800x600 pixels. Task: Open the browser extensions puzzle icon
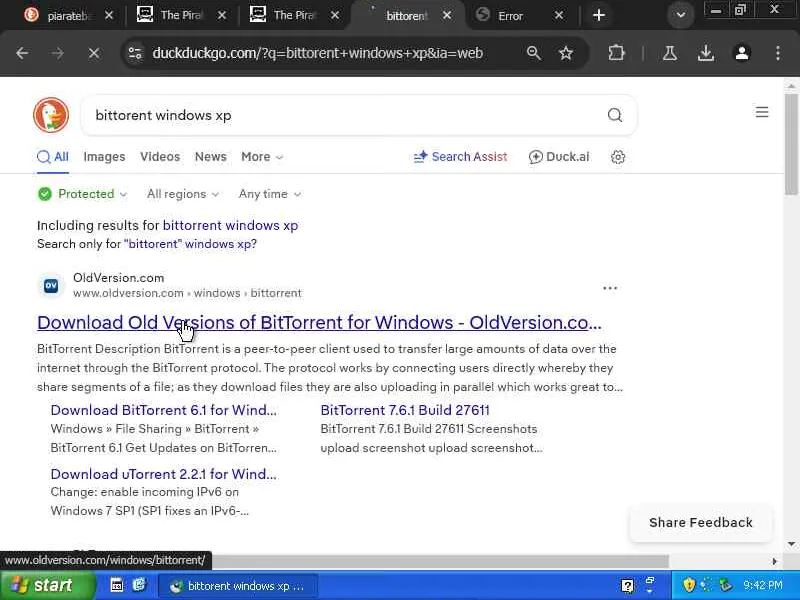tap(616, 53)
